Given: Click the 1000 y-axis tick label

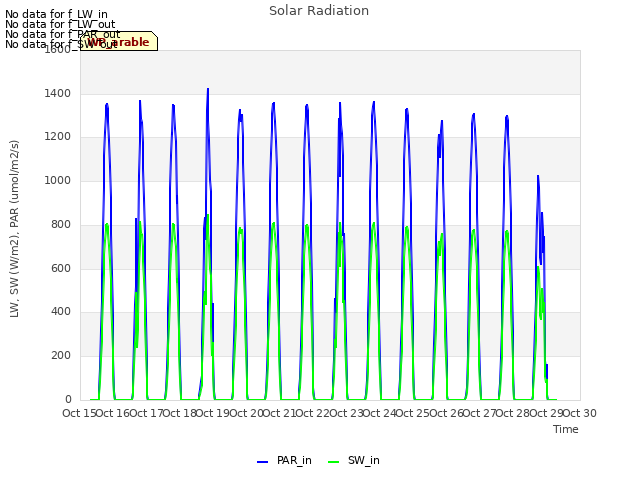Looking at the screenshot, I should (x=58, y=180).
